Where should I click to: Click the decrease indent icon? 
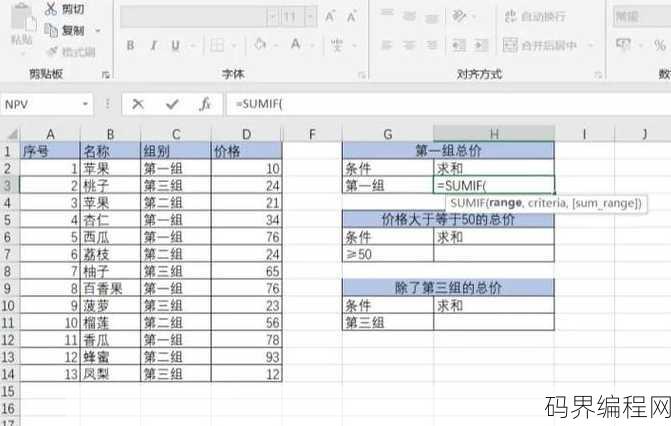pos(459,45)
